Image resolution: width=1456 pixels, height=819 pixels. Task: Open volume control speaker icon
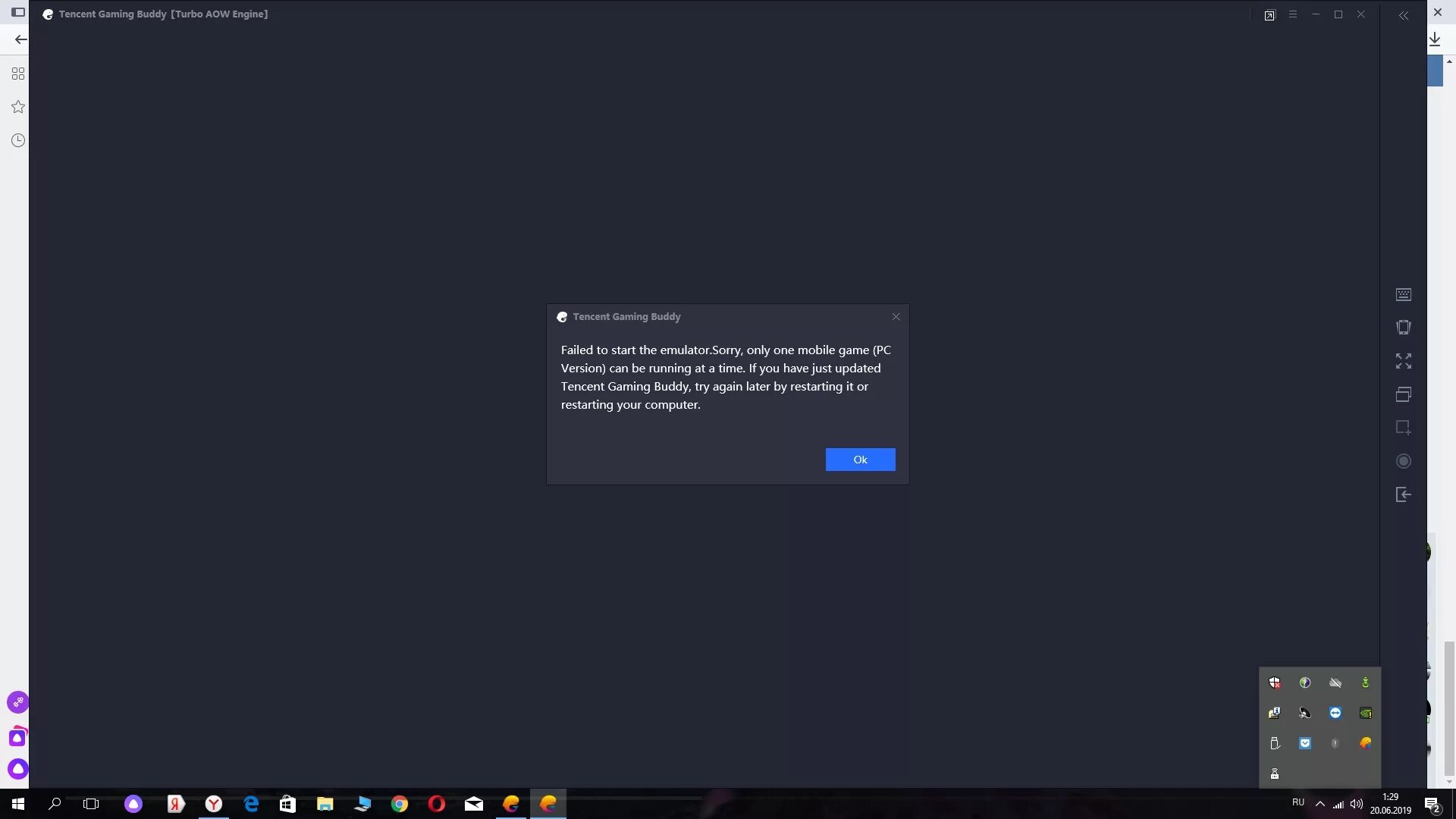pos(1357,804)
